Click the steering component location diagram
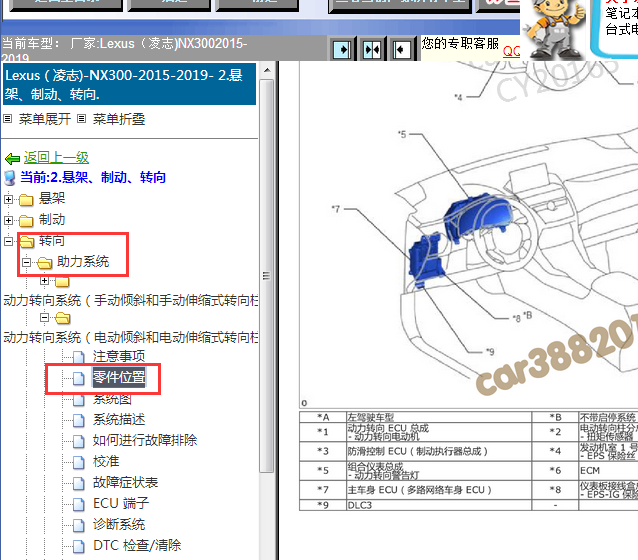Image resolution: width=638 pixels, height=560 pixels. (469, 234)
